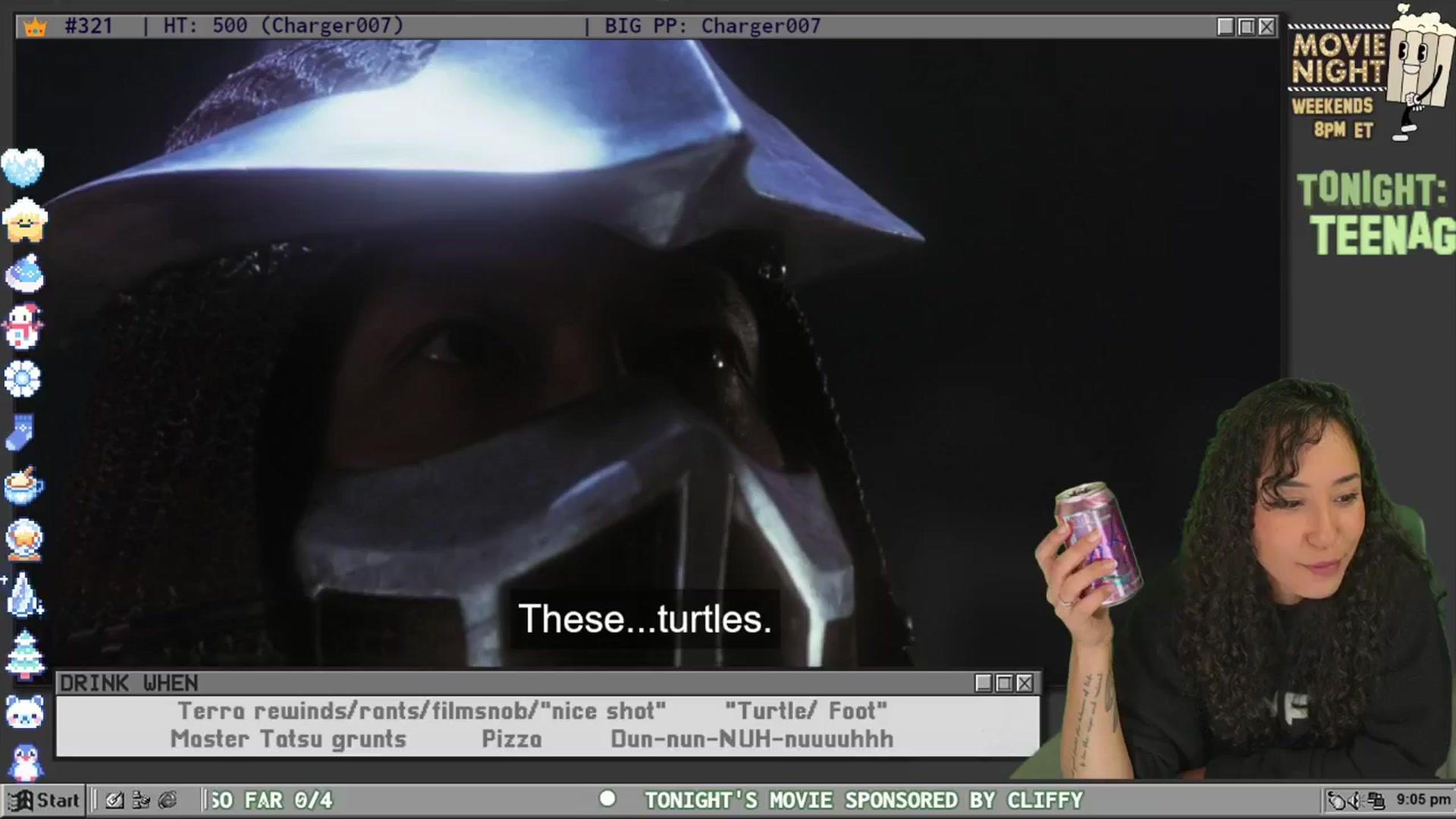Click the white flower snowflake icon
The image size is (1456, 819).
coord(22,379)
